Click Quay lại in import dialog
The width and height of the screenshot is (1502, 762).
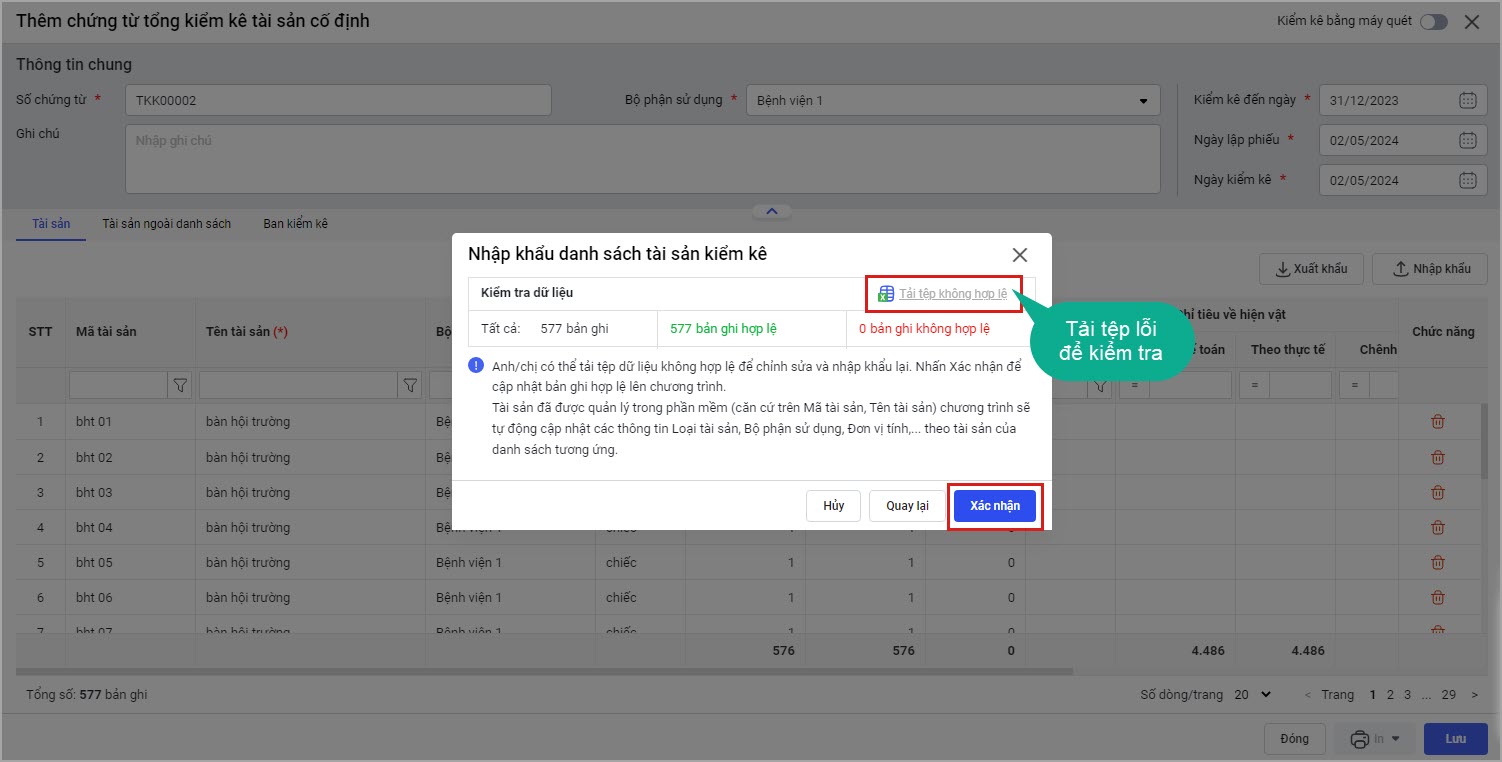(x=907, y=506)
